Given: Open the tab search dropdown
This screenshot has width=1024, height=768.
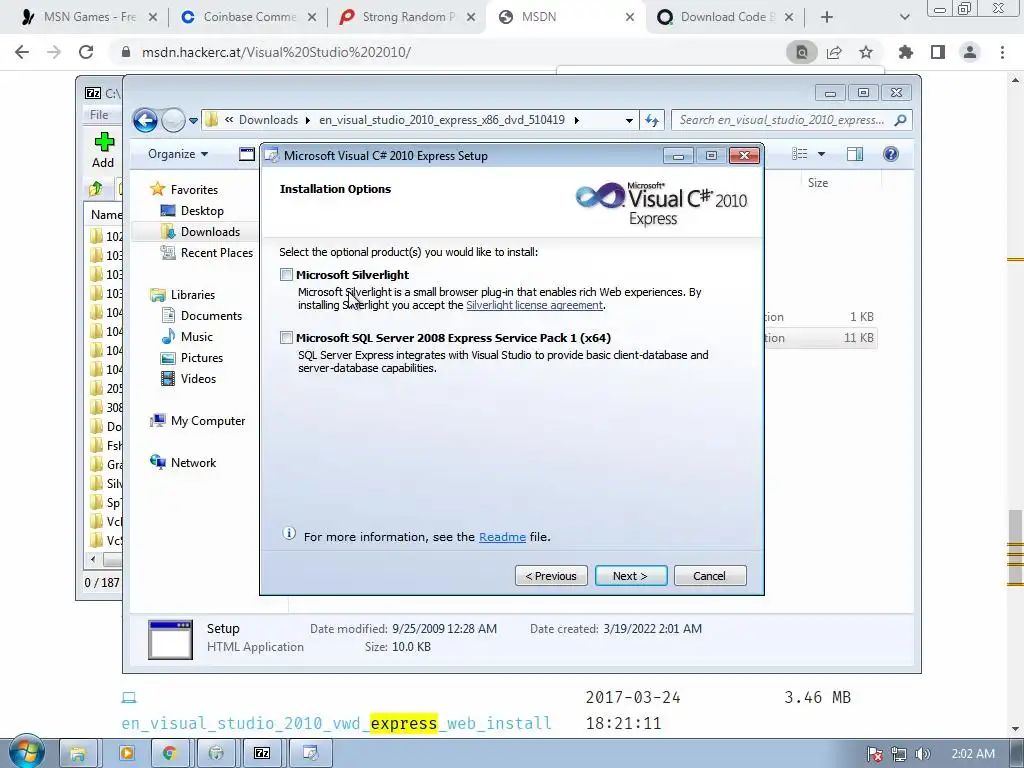Looking at the screenshot, I should pyautogui.click(x=904, y=18).
